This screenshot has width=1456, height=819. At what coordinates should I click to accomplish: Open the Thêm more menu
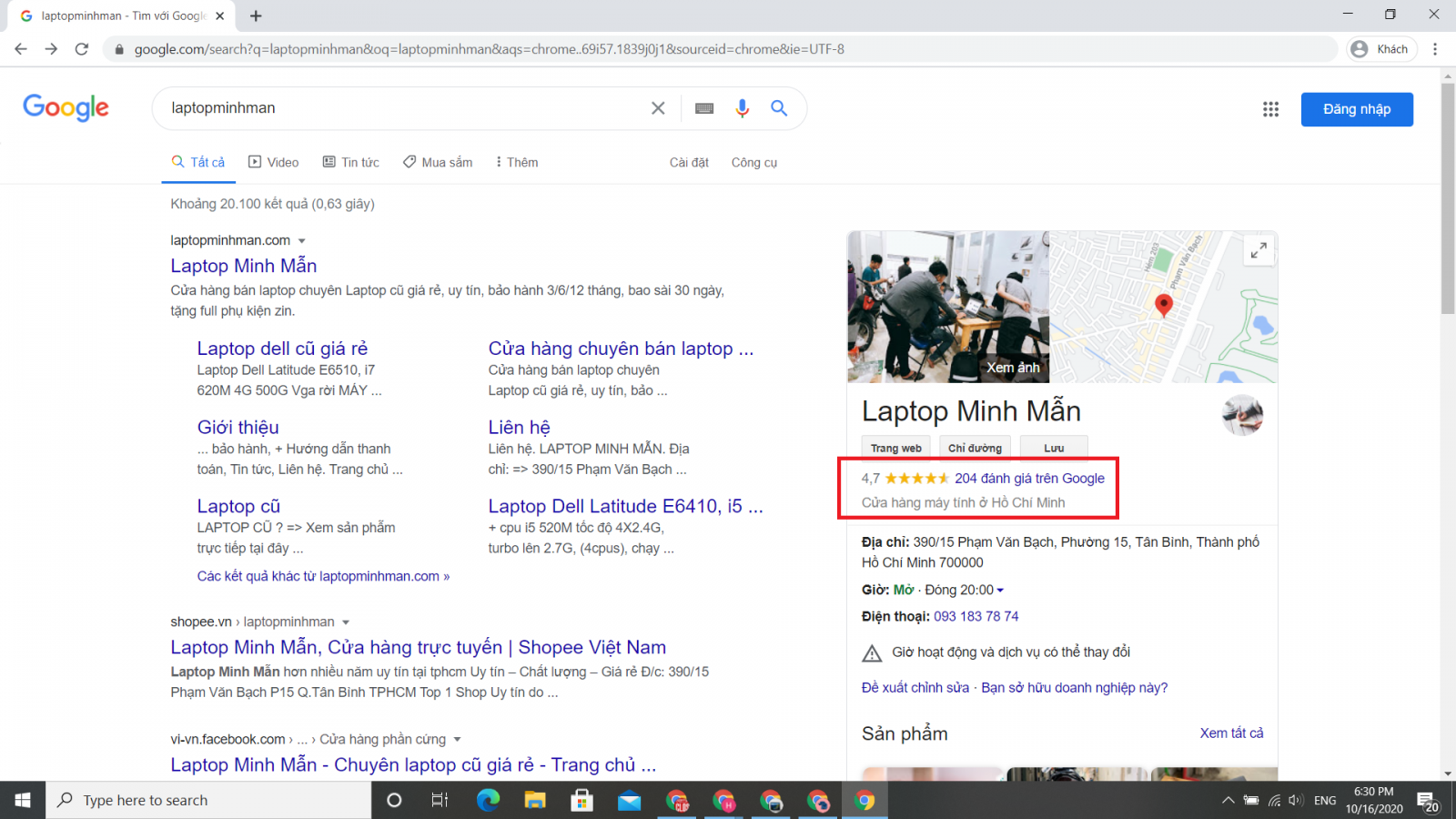pos(516,162)
